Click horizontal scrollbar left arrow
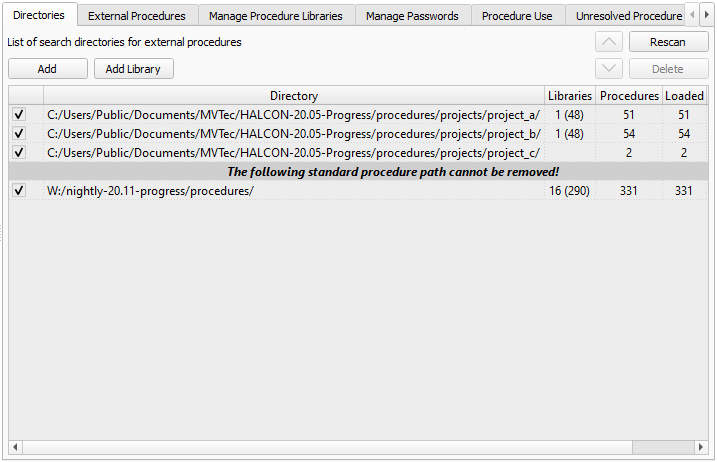 coord(14,447)
